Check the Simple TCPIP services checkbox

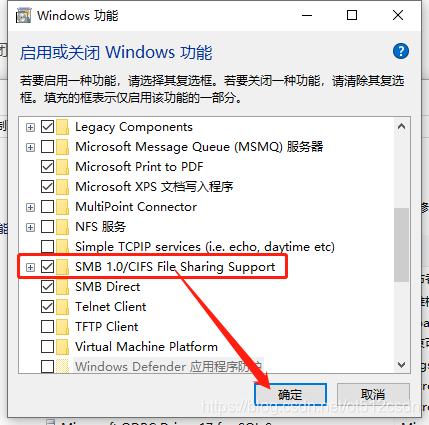tap(47, 247)
